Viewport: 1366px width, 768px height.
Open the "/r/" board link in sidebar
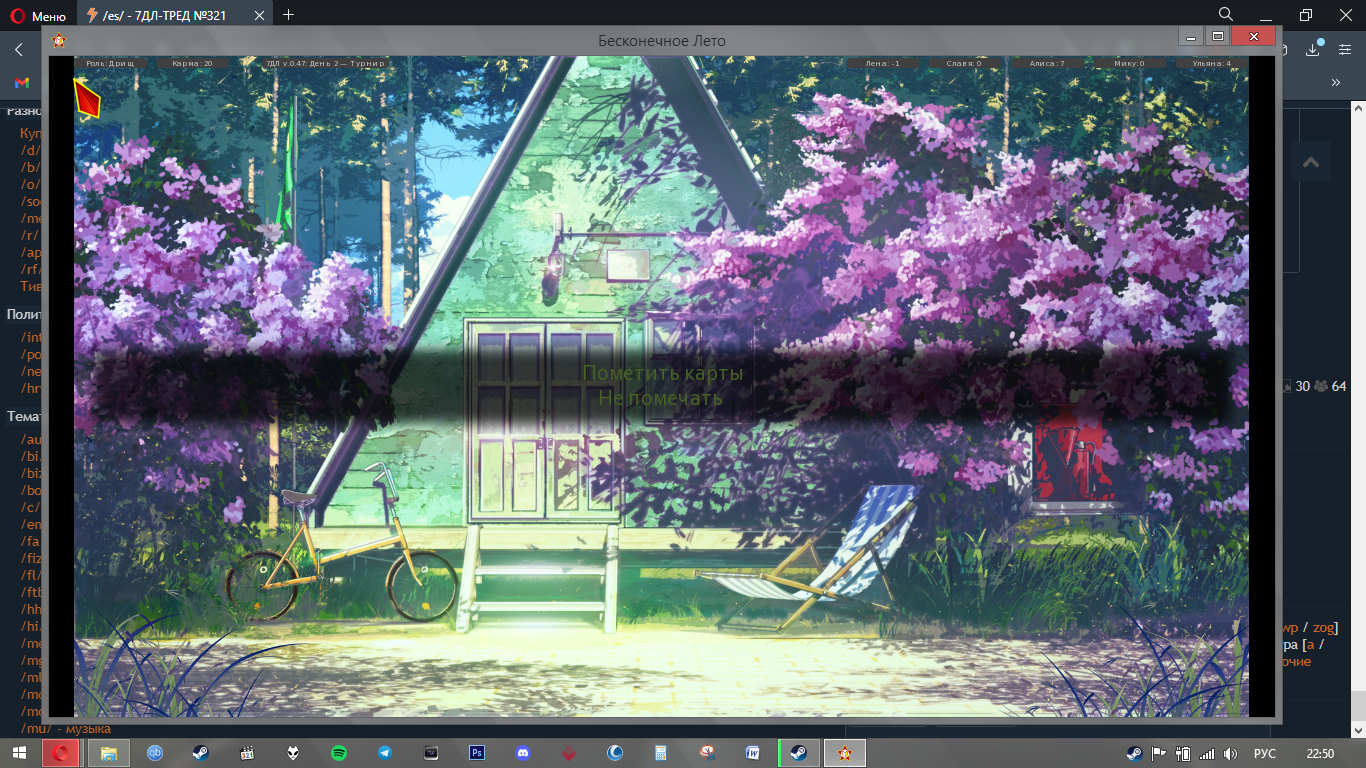click(29, 236)
